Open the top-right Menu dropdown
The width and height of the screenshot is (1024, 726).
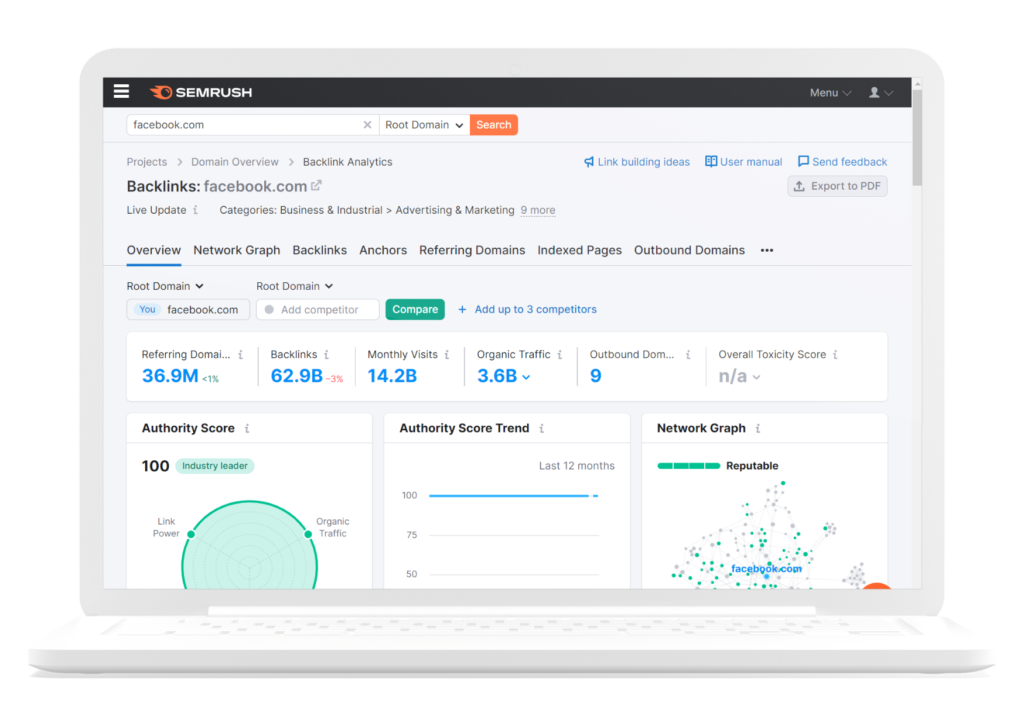click(x=830, y=93)
